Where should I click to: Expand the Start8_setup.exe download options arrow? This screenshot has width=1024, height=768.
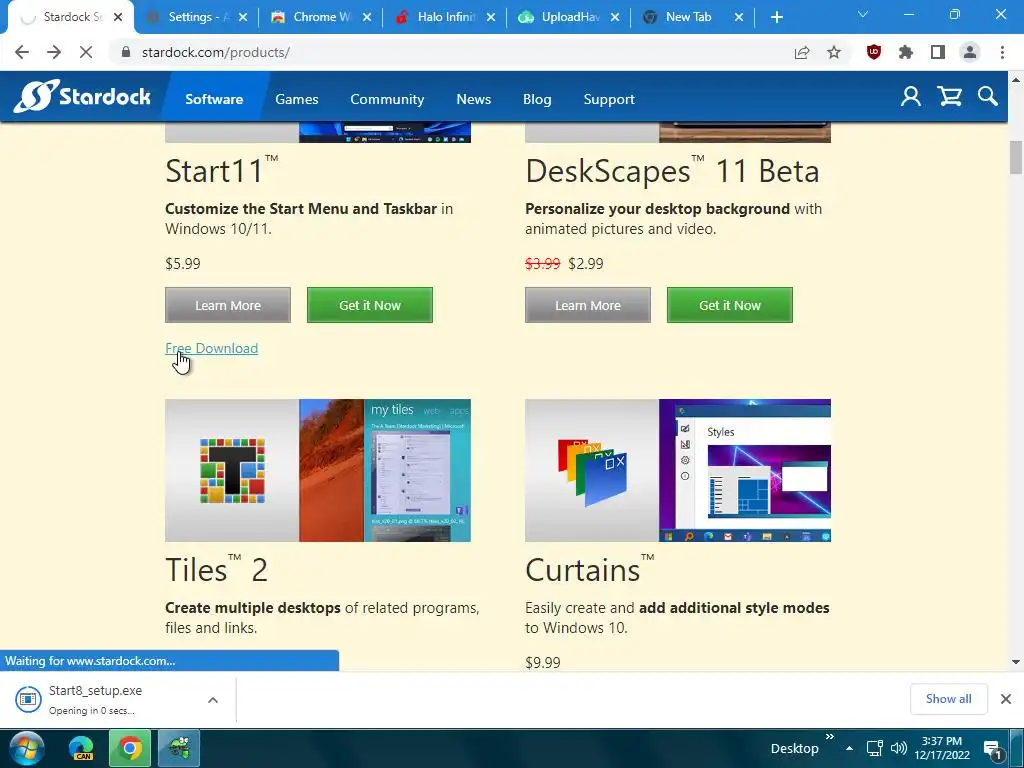[213, 699]
